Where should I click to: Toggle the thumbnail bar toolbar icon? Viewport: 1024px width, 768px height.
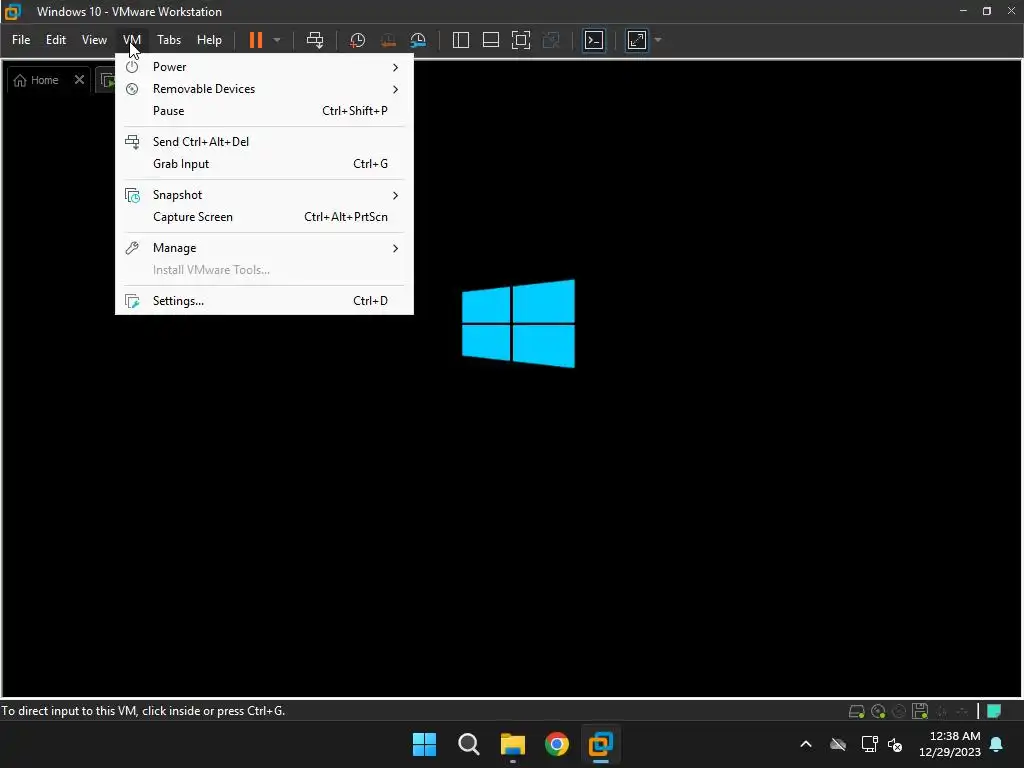[x=490, y=40]
